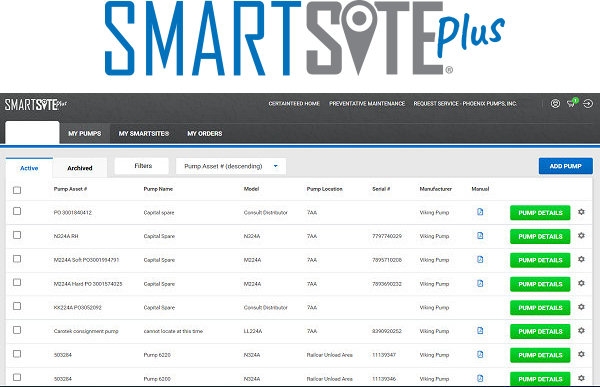Click the "Pump Name" column header
The image size is (600, 387).
158,189
